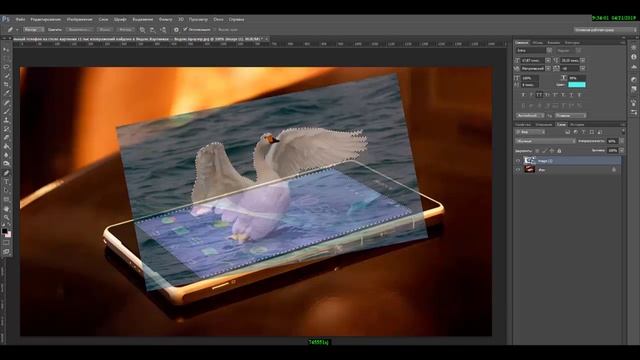The height and width of the screenshot is (360, 640).
Task: Open path operations in options bar
Action: tap(142, 29)
